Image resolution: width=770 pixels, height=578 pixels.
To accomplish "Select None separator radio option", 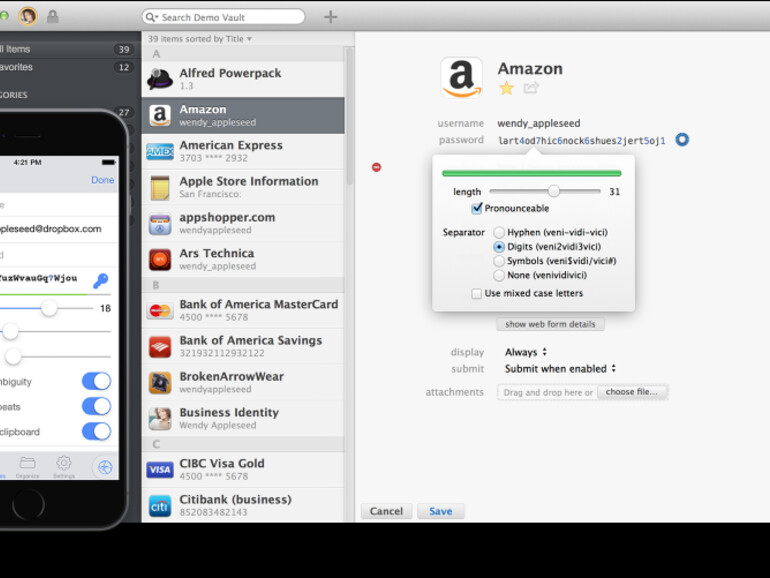I will click(x=499, y=275).
